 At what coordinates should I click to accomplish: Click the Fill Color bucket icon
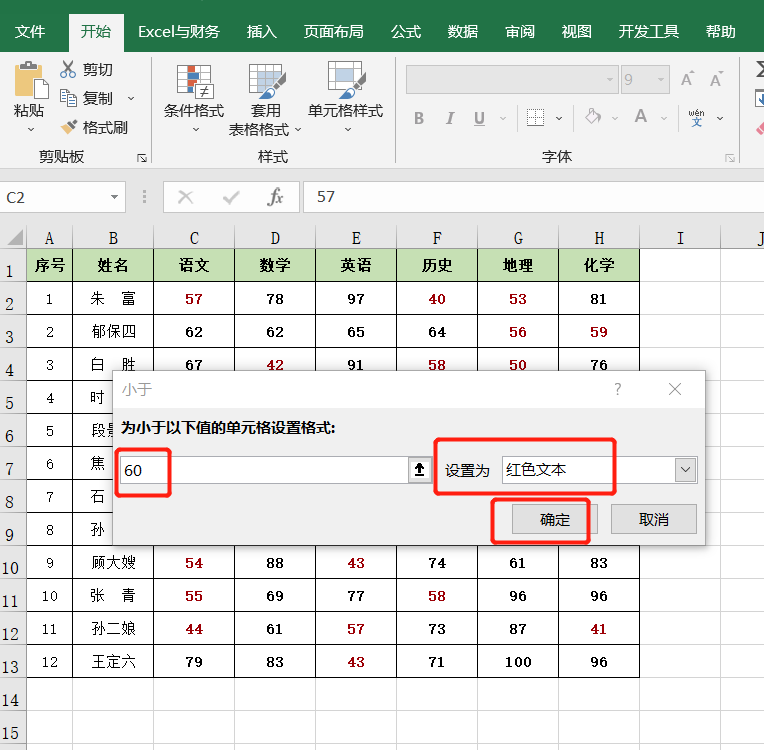[x=593, y=117]
